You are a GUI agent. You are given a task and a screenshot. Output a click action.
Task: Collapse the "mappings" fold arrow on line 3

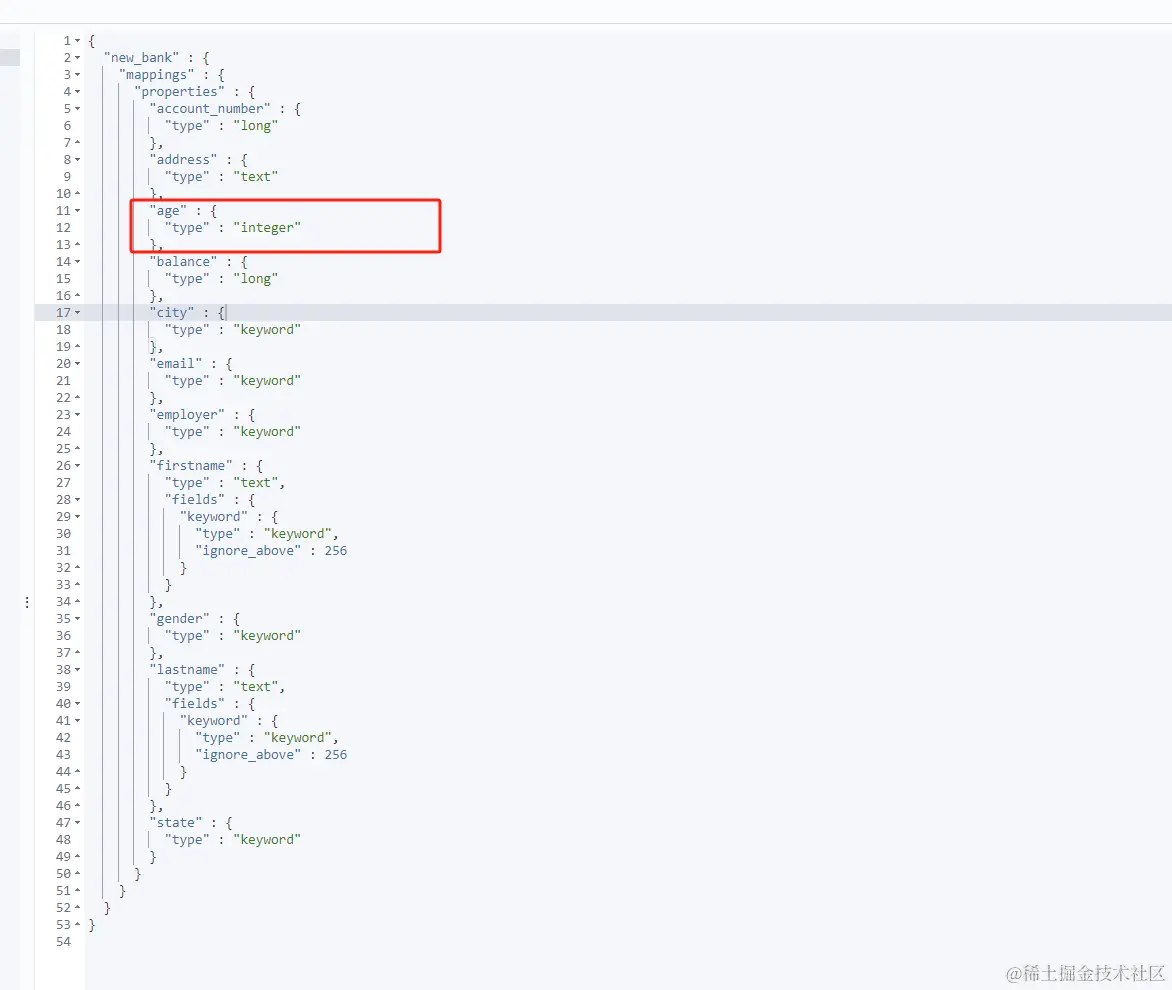78,75
